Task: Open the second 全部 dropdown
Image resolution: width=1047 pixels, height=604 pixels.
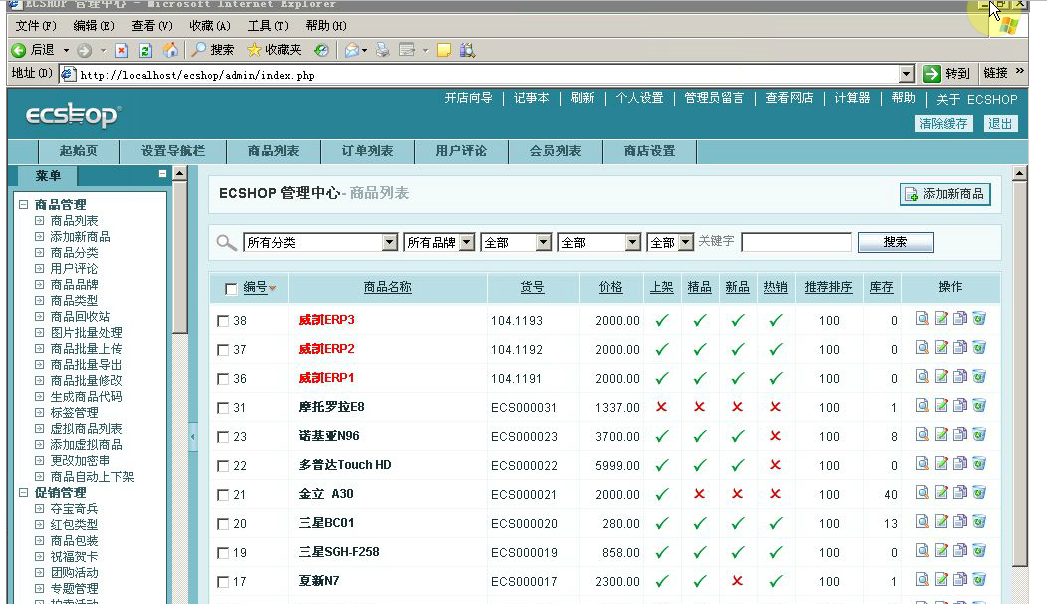Action: pos(600,242)
